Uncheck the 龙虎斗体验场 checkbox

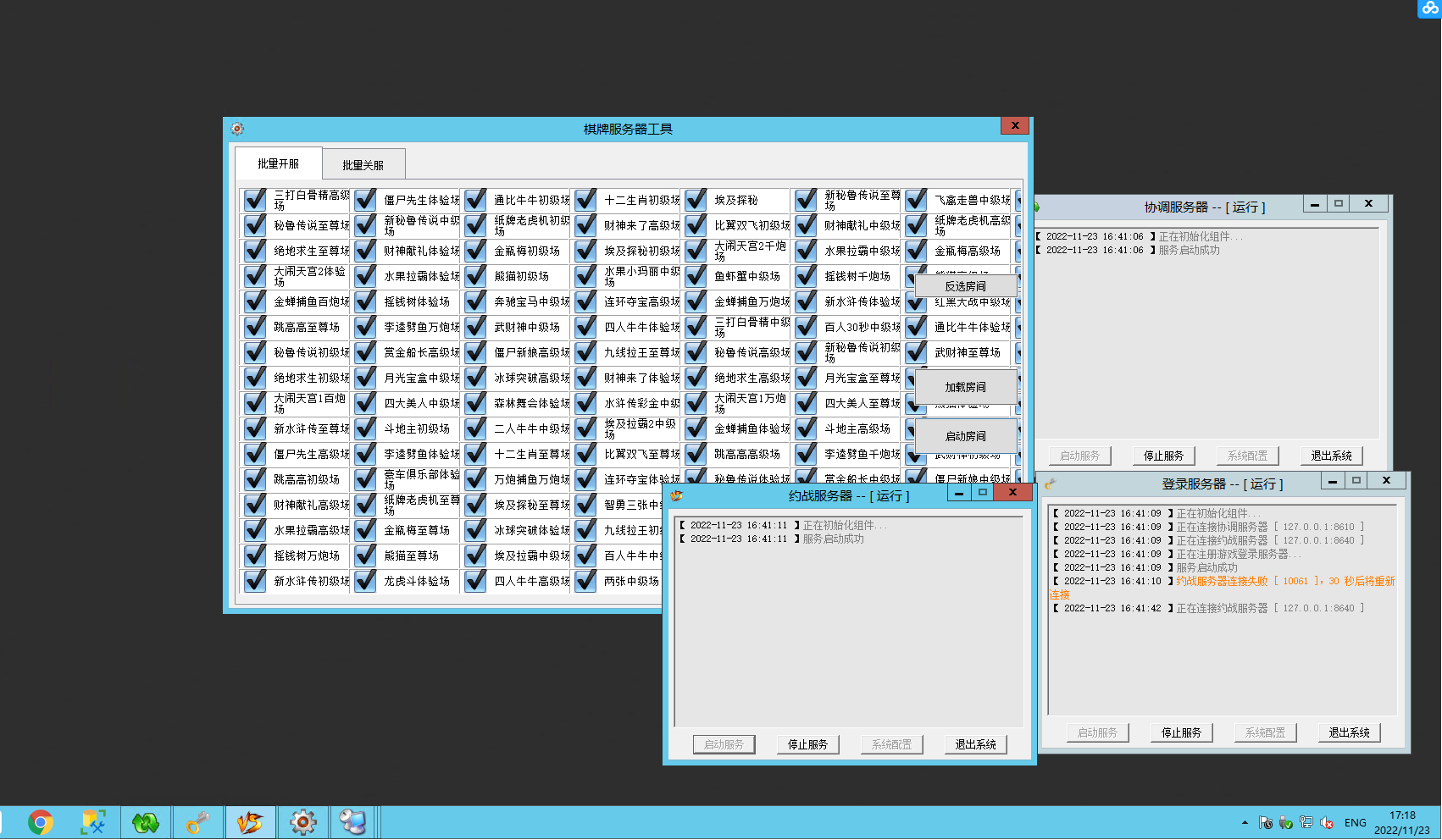(365, 581)
